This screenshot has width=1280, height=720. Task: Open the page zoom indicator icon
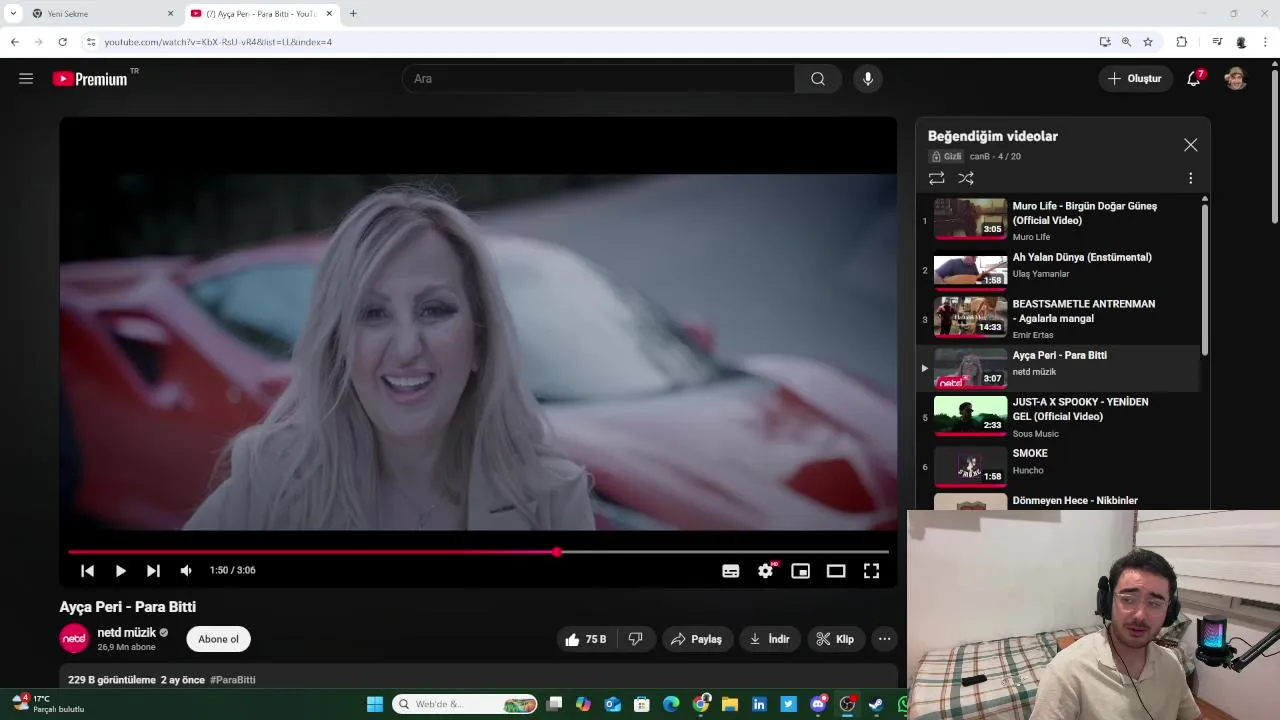pyautogui.click(x=1126, y=42)
